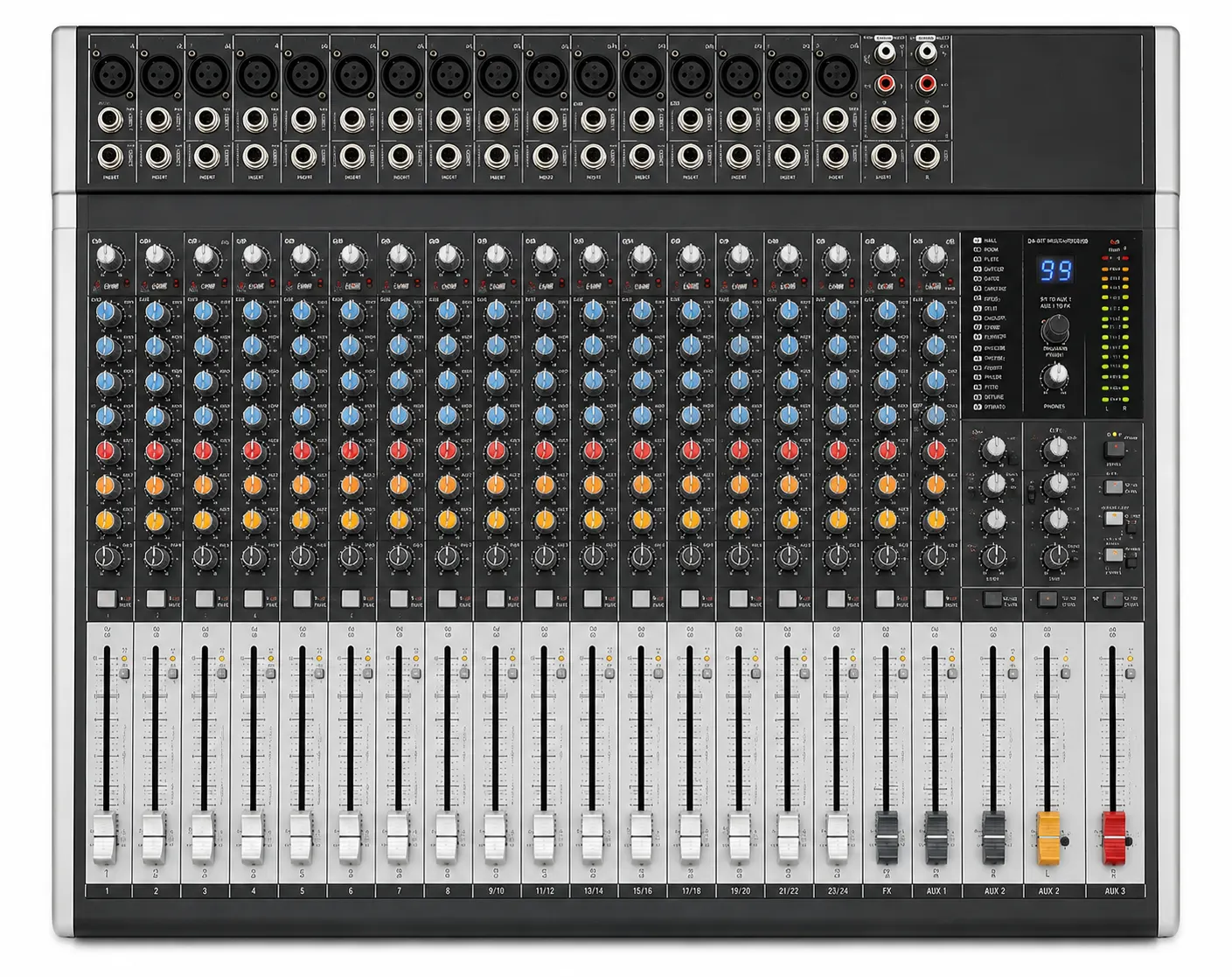Screen dimensions: 1232x977
Task: Click the upper orange knob on channel 9/10
Action: (497, 485)
